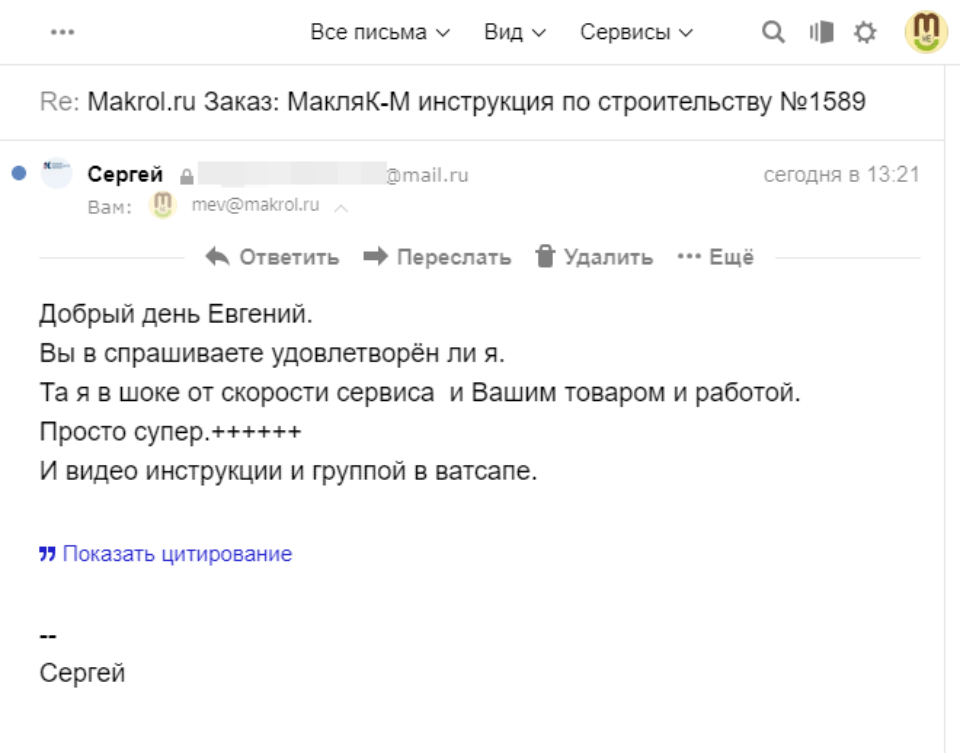Reply using the "Ответить" button

point(272,257)
